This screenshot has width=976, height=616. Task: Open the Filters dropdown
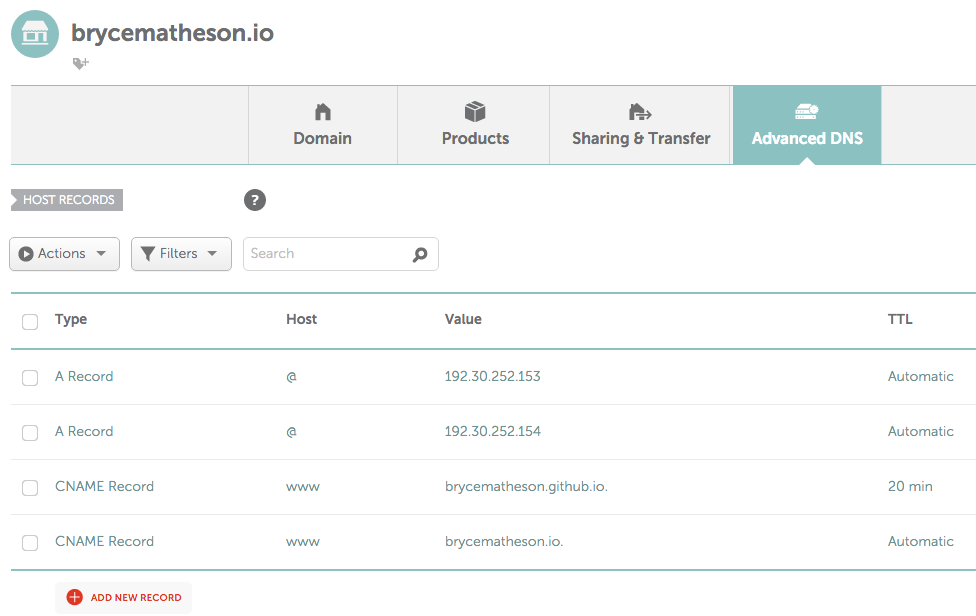point(181,254)
